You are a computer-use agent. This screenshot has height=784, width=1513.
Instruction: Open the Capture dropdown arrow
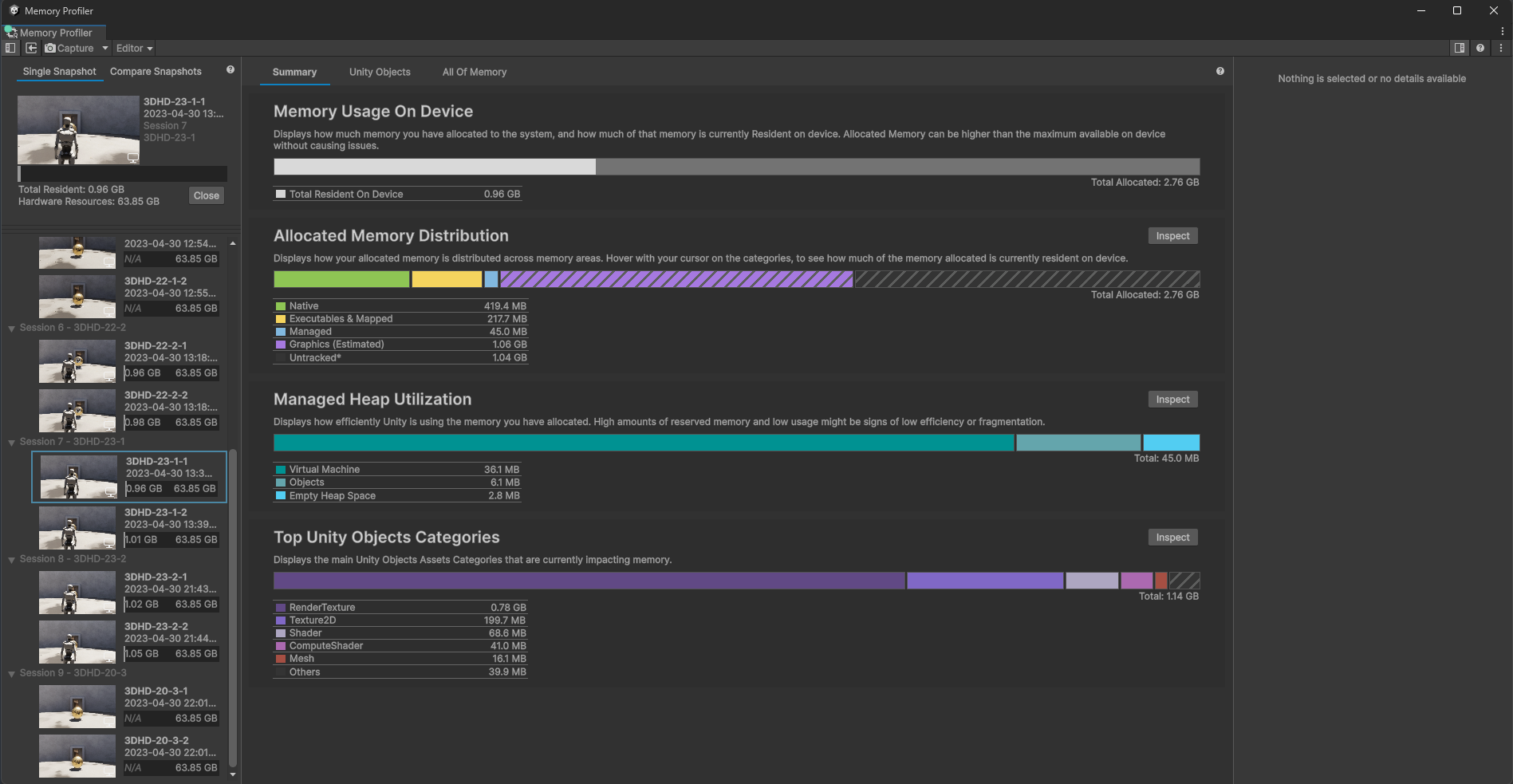[104, 48]
